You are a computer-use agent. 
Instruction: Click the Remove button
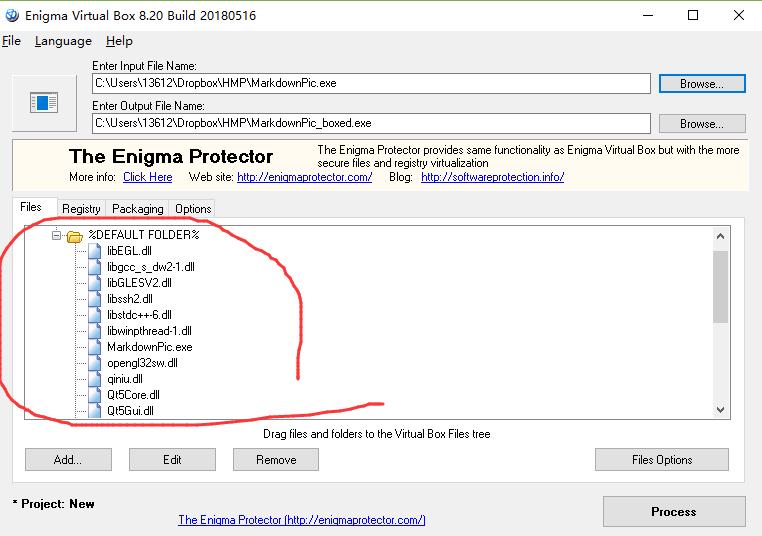276,460
